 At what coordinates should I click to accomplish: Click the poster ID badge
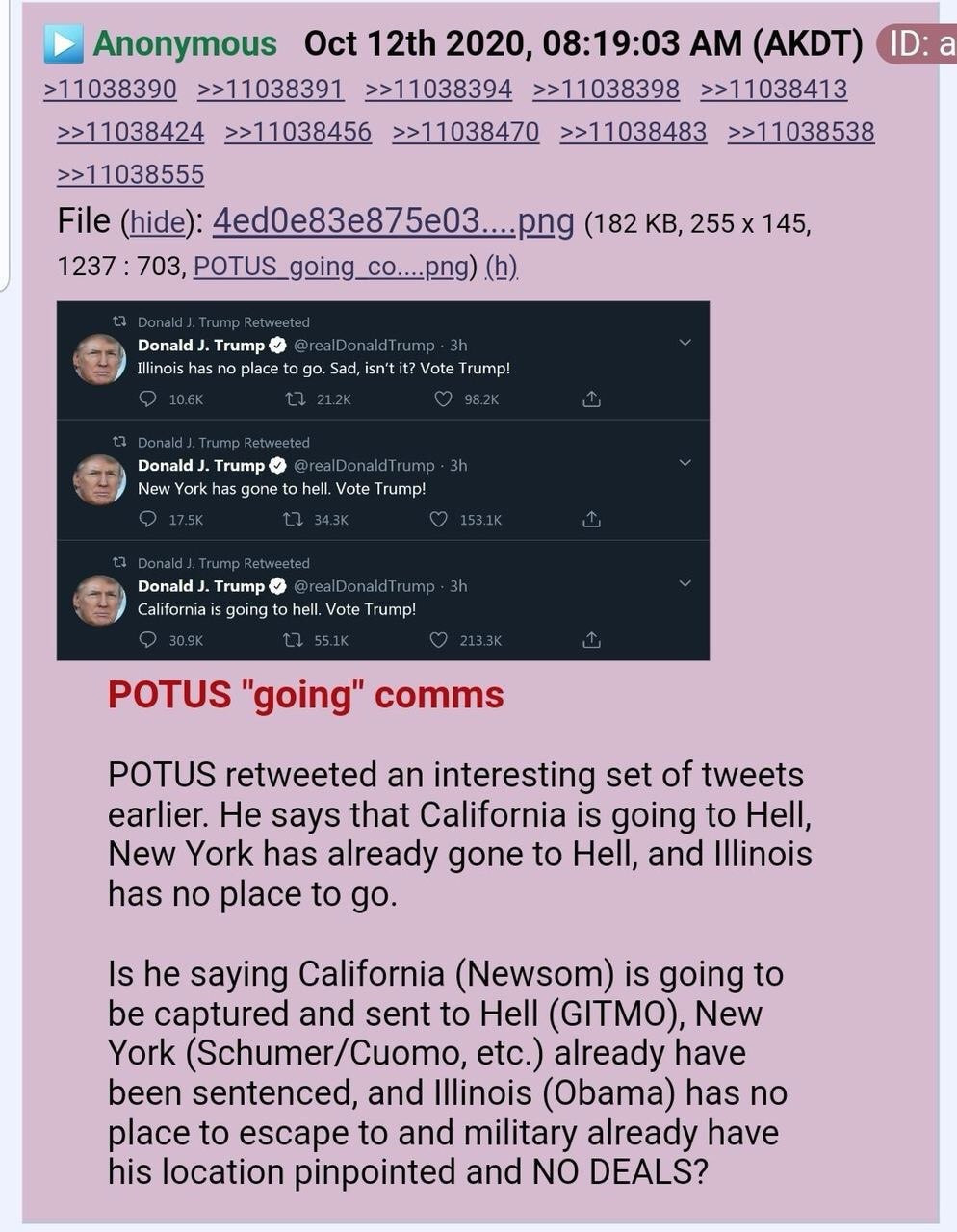pyautogui.click(x=917, y=44)
